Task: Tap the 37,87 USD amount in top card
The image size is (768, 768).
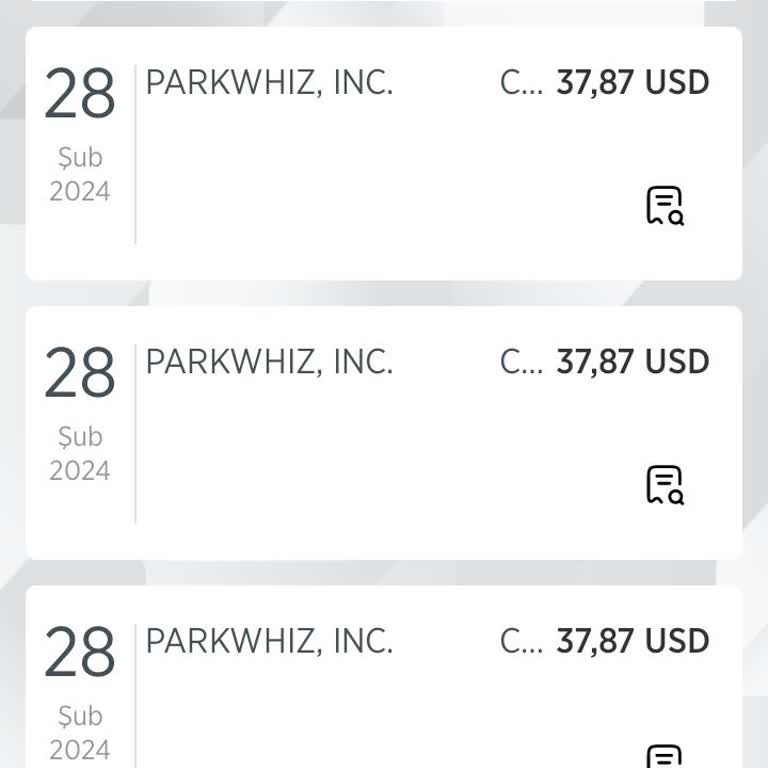Action: point(632,83)
